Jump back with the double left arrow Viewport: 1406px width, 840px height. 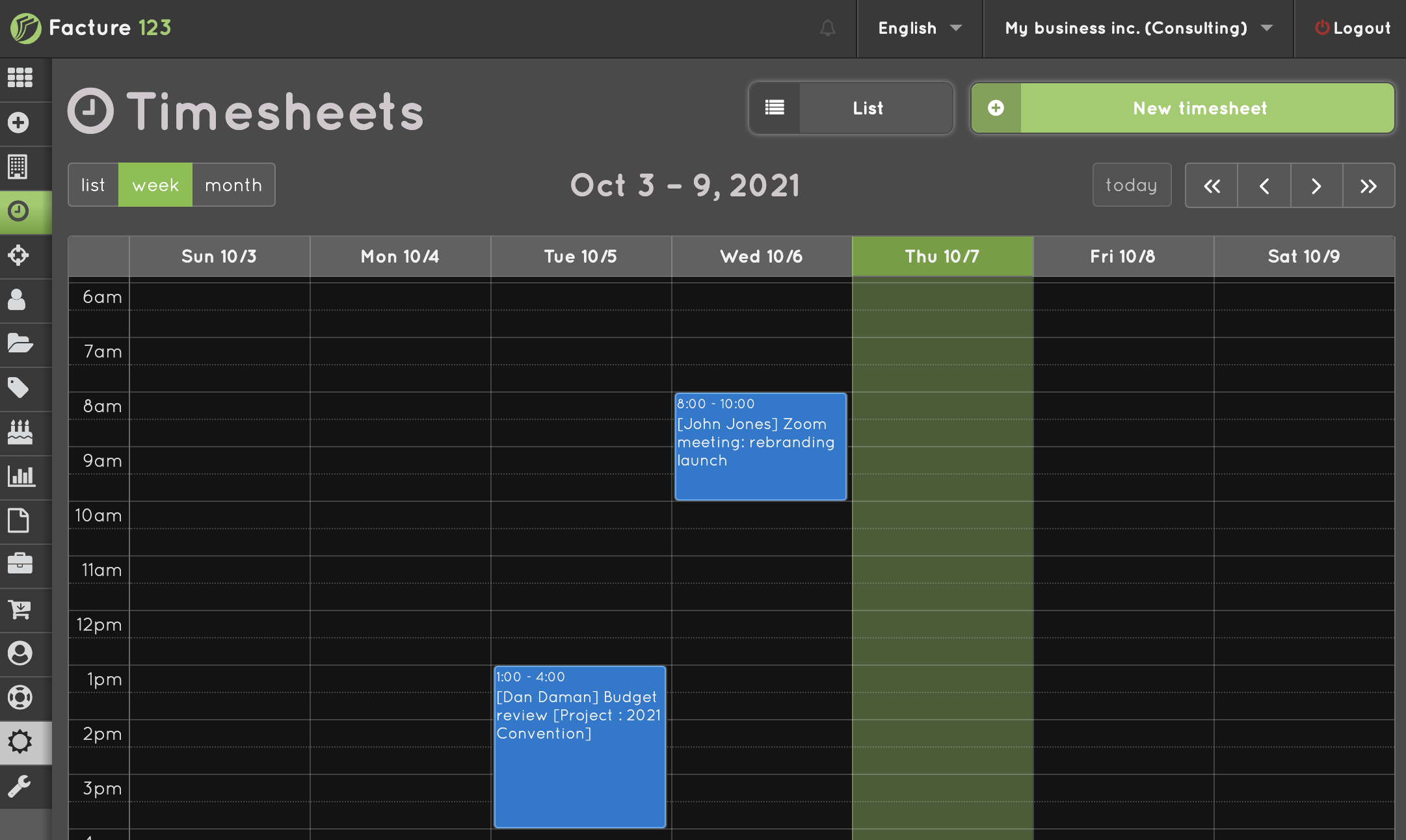[x=1212, y=186]
